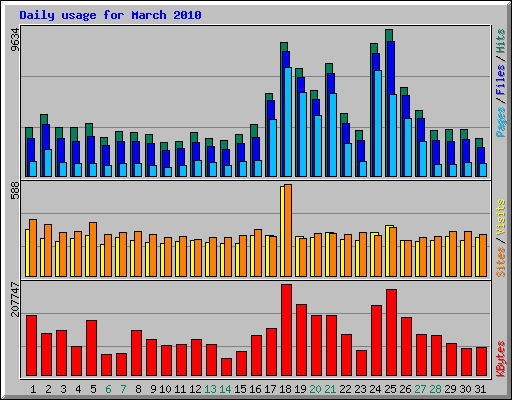Click the shortest red KBytes bar for day 14
Screen dimensions: 512x400
226,367
